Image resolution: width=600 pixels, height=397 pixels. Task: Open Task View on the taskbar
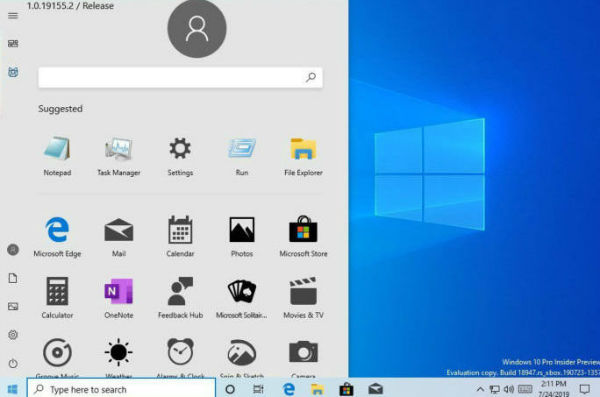coord(258,389)
